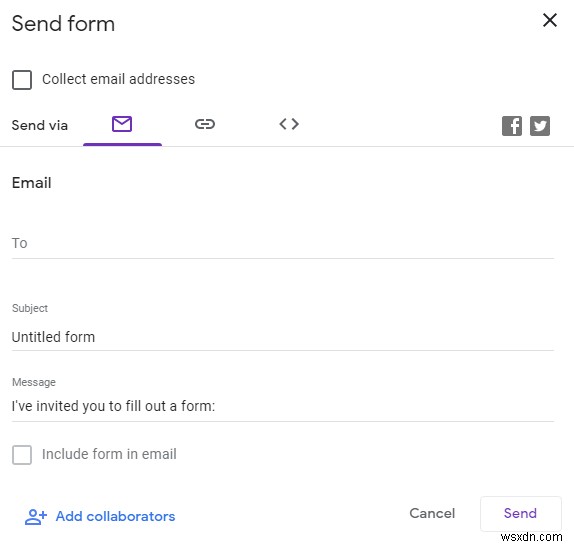Click the add person collaborators icon

click(36, 517)
